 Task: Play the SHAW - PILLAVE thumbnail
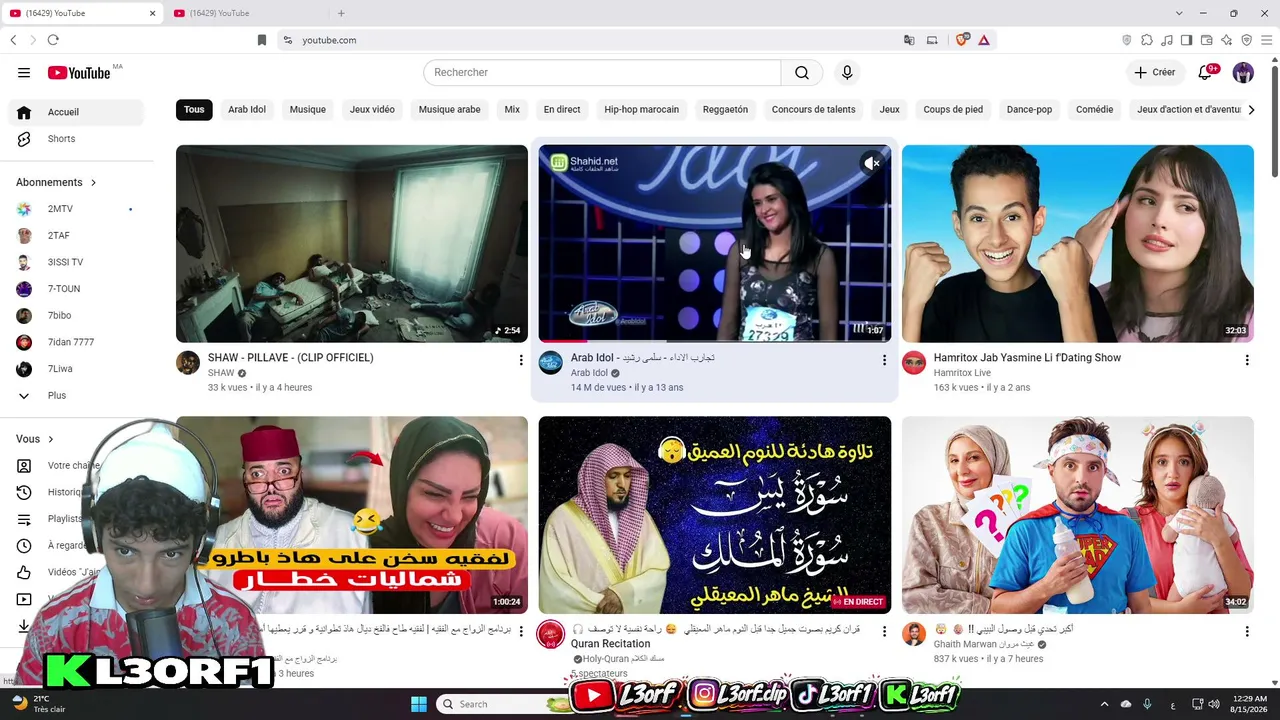tap(352, 244)
